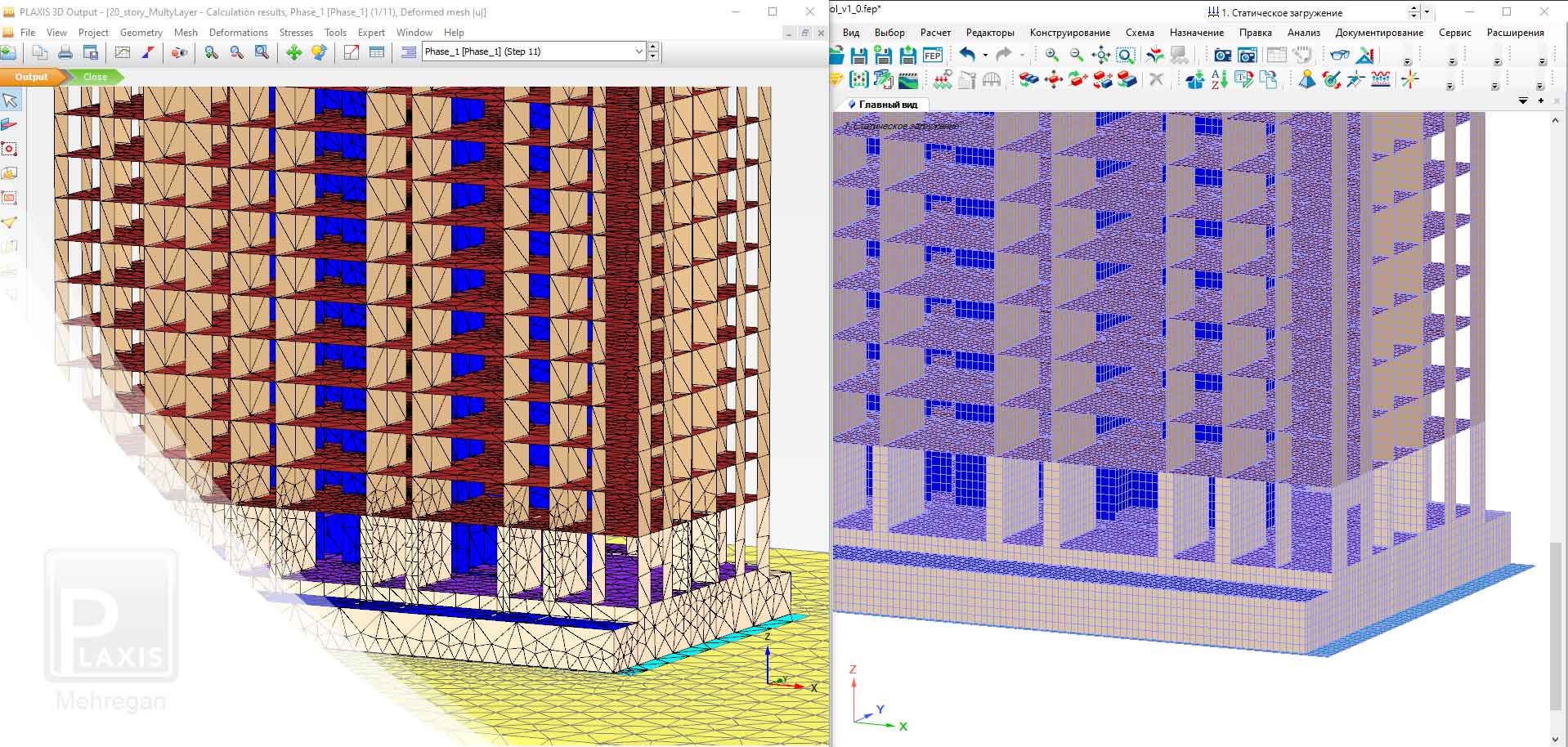The height and width of the screenshot is (747, 1568).
Task: Click the camera snapshot icon
Action: (1222, 56)
